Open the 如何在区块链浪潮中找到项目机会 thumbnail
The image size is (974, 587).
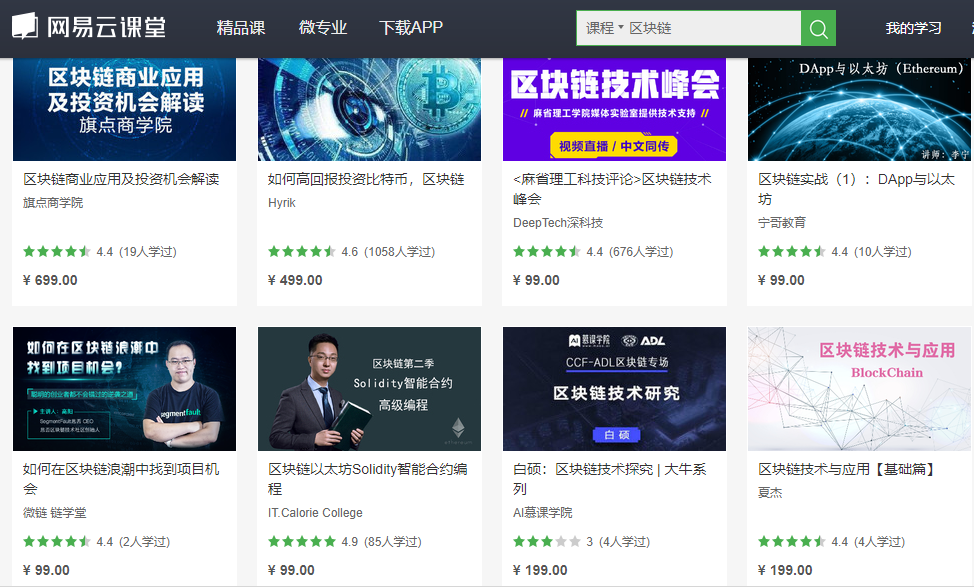(x=124, y=389)
